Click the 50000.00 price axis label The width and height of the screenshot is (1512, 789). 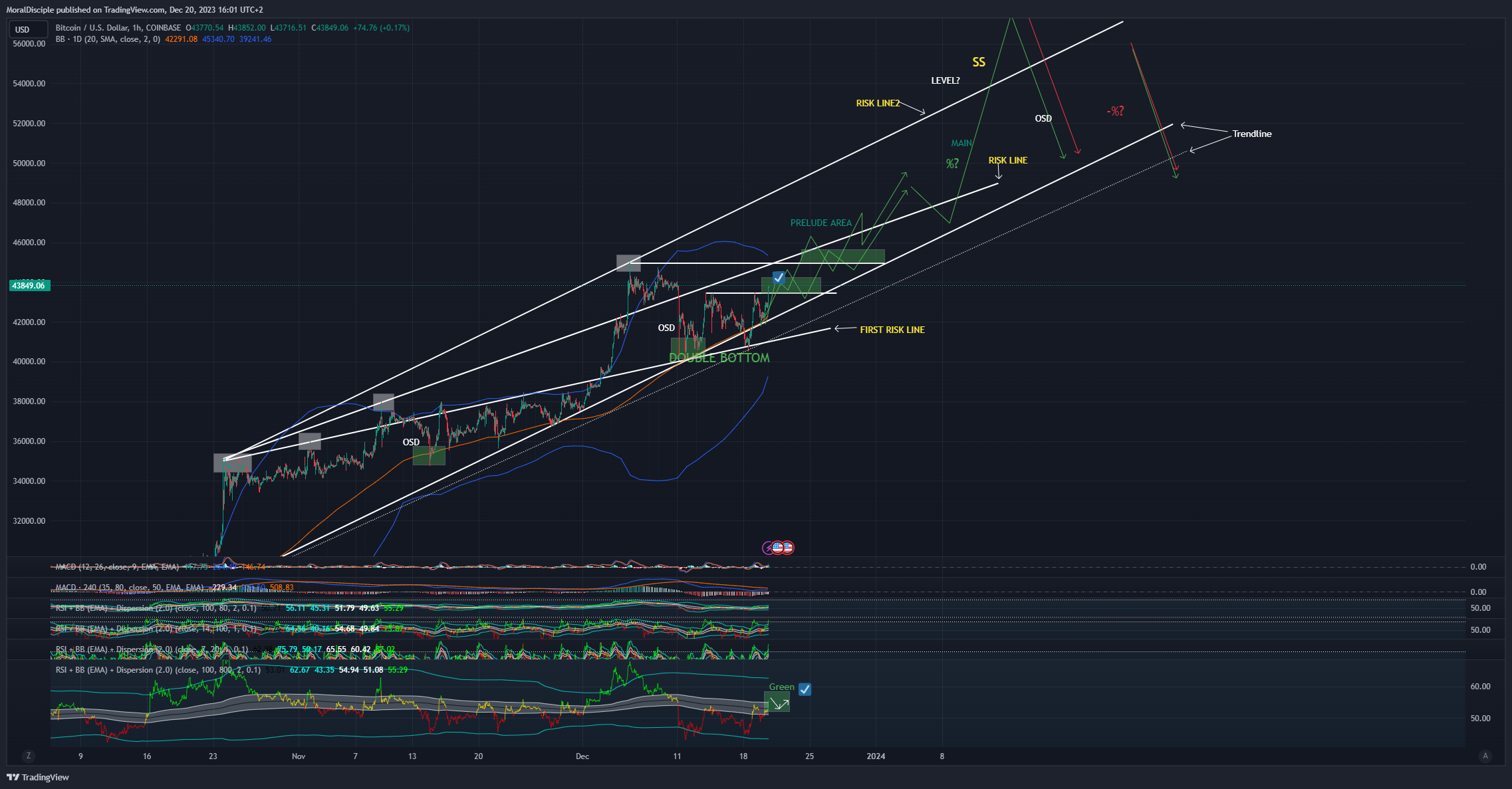coord(29,164)
